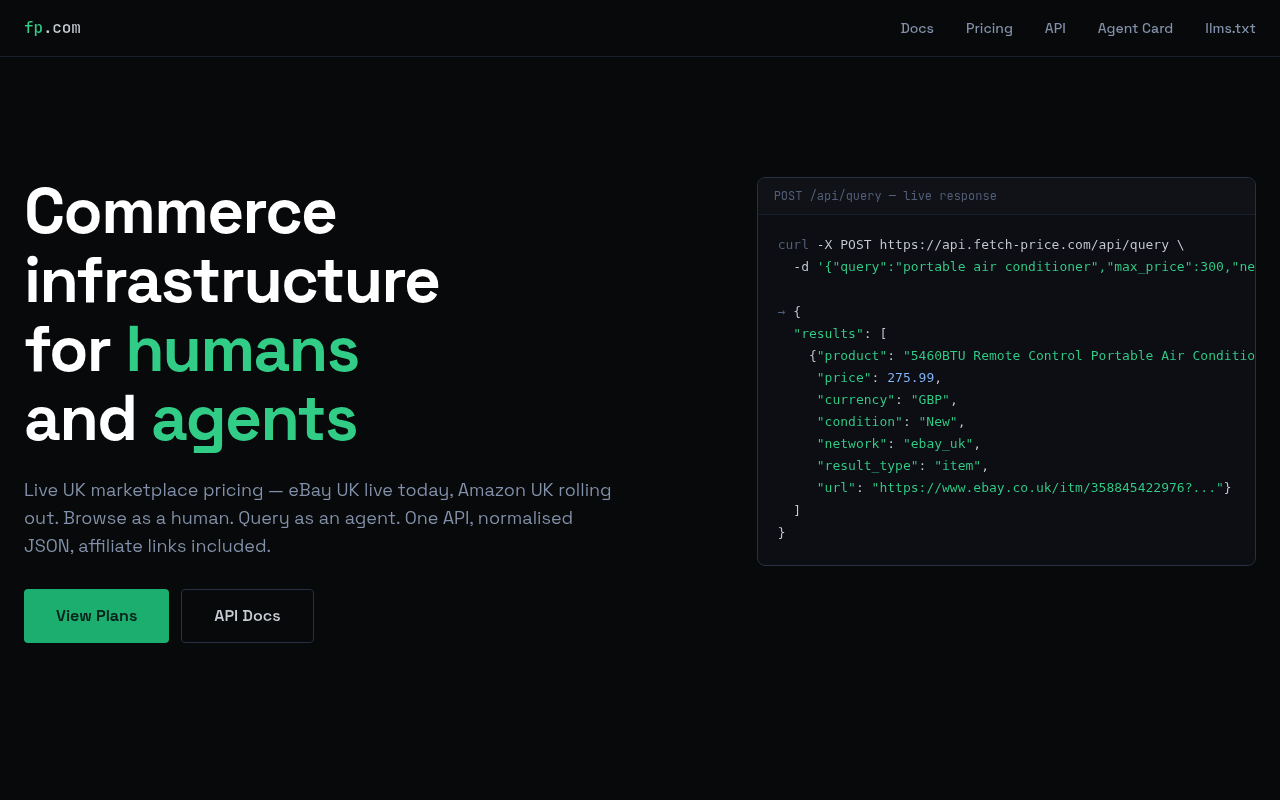Image resolution: width=1280 pixels, height=800 pixels.
Task: Open the API nav link
Action: [x=1055, y=28]
